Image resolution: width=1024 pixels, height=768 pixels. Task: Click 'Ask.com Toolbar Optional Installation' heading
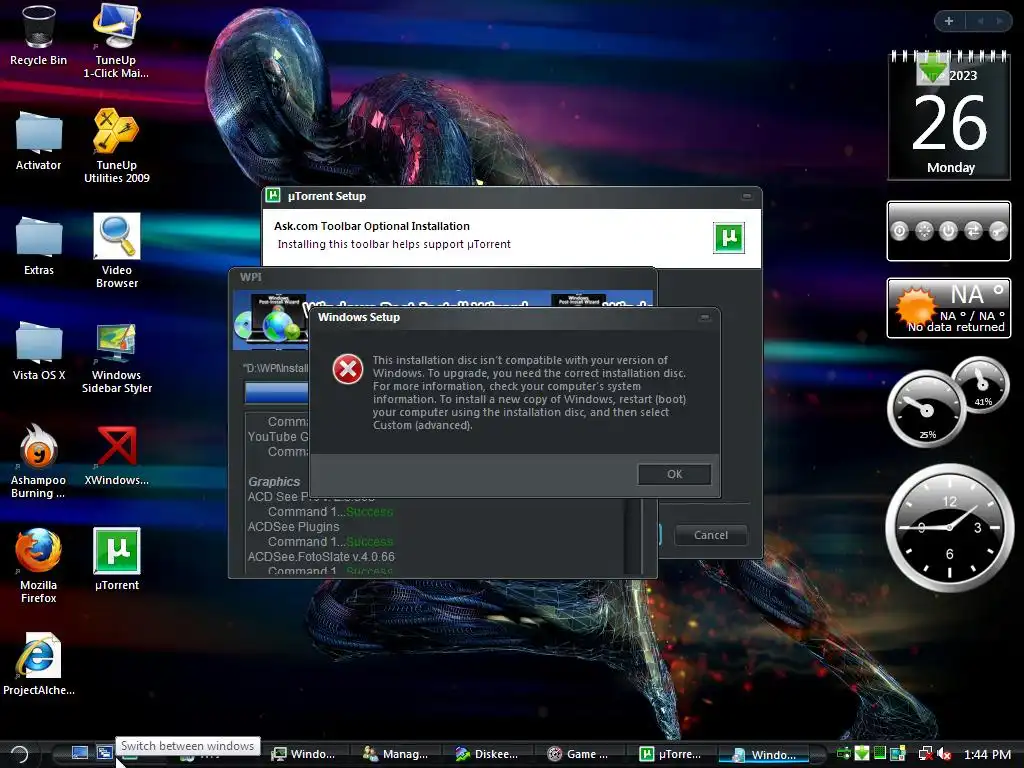tap(372, 226)
